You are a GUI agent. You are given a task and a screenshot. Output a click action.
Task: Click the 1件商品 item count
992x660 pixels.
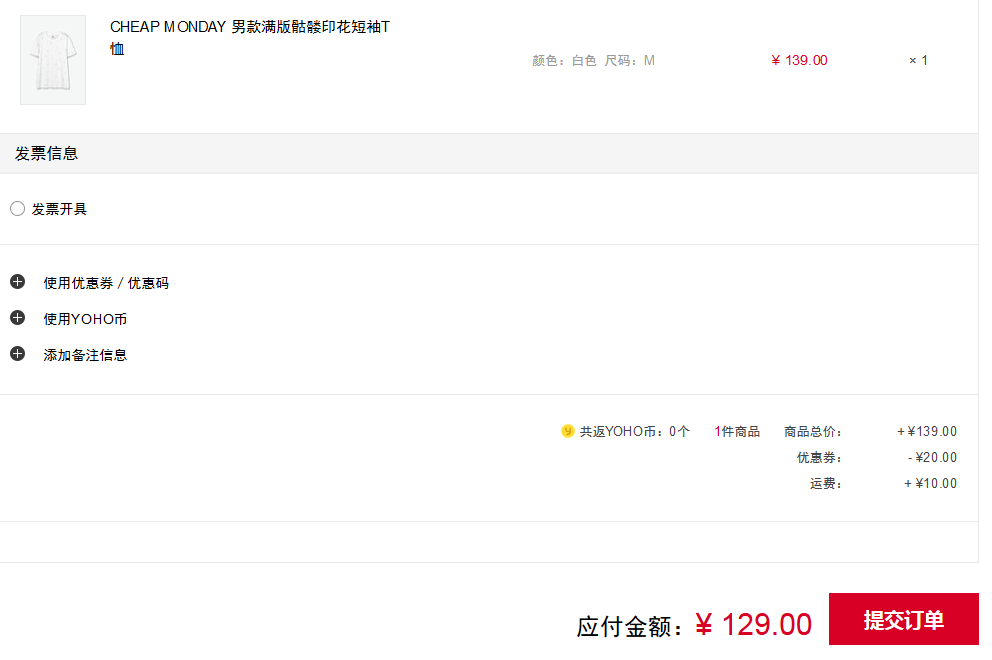[737, 432]
